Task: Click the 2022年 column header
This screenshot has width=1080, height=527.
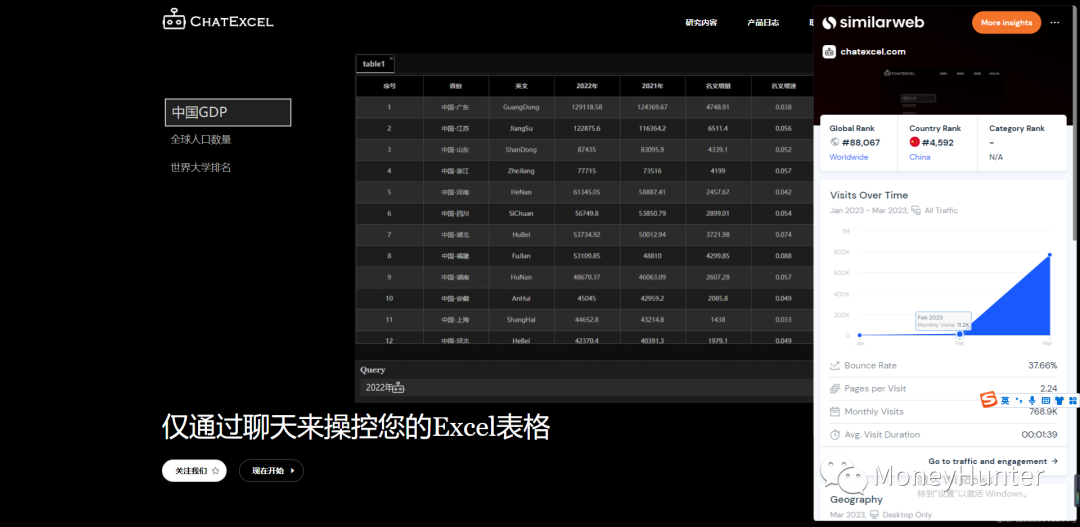Action: click(587, 86)
